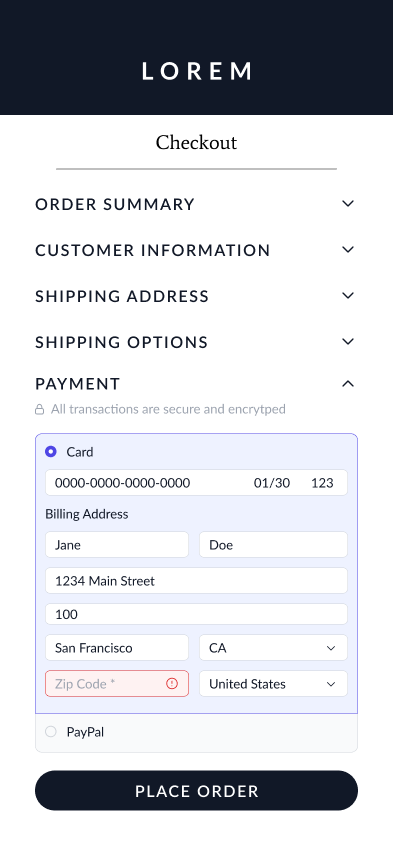
Task: Click the 1234 Main Street address field
Action: click(196, 581)
